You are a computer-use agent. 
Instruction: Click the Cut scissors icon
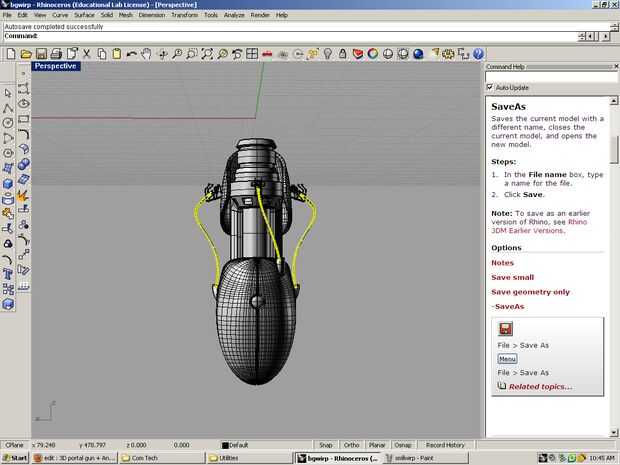tap(87, 54)
